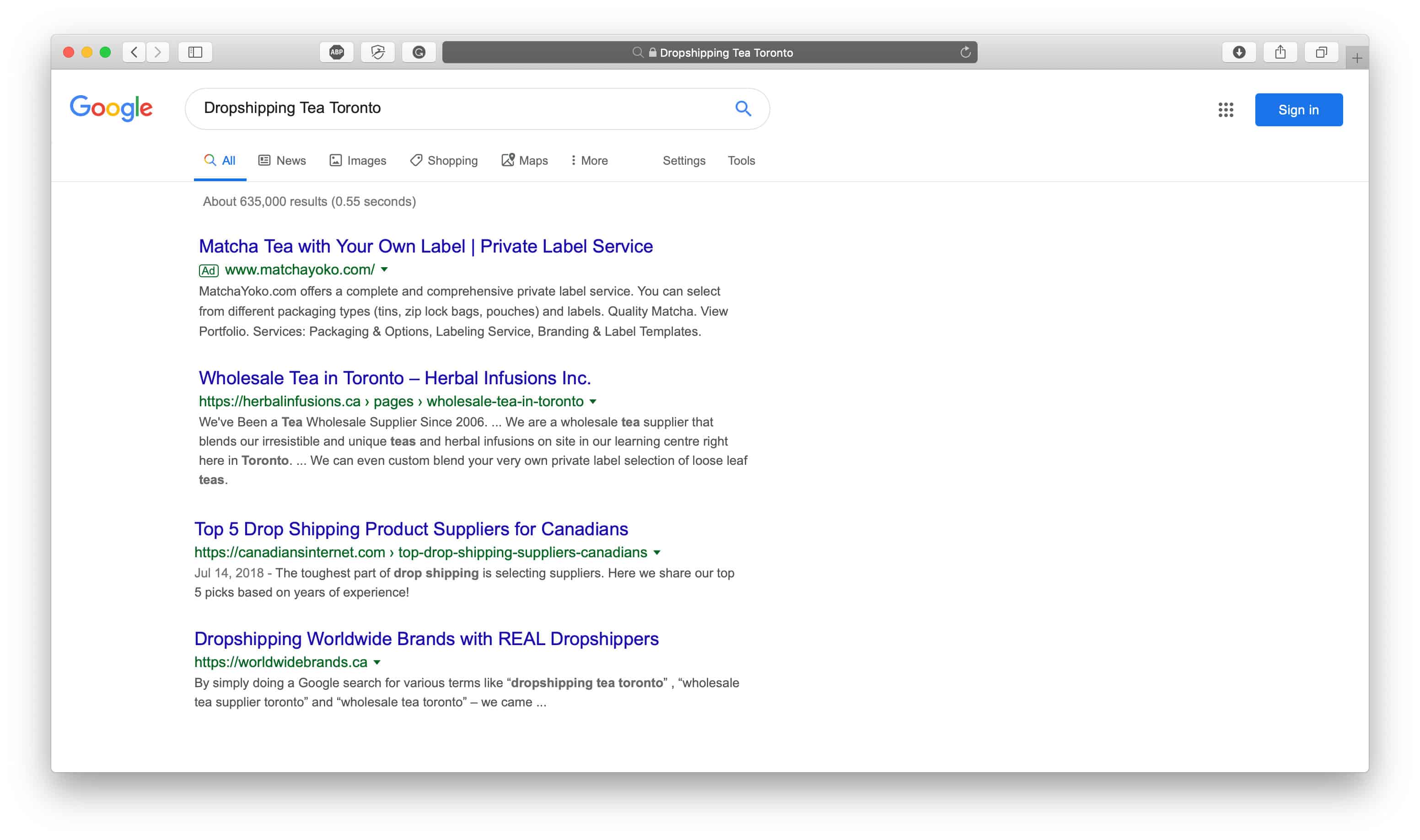Click the https://worldwidebrands.ca URL text
The height and width of the screenshot is (840, 1420).
[281, 662]
